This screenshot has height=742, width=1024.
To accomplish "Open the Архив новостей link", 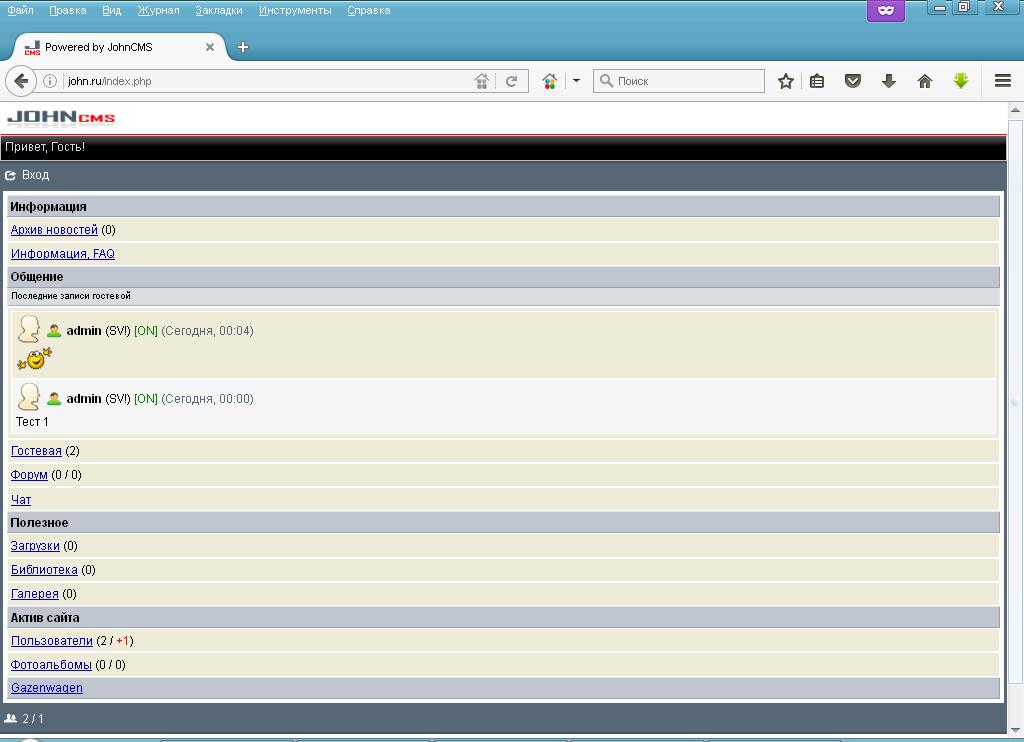I will coord(54,230).
